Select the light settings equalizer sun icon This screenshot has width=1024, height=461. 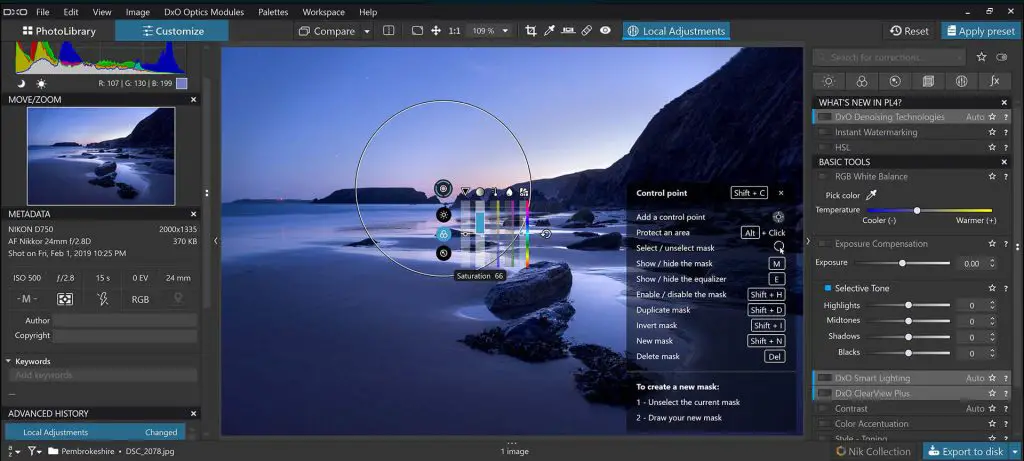coord(443,214)
